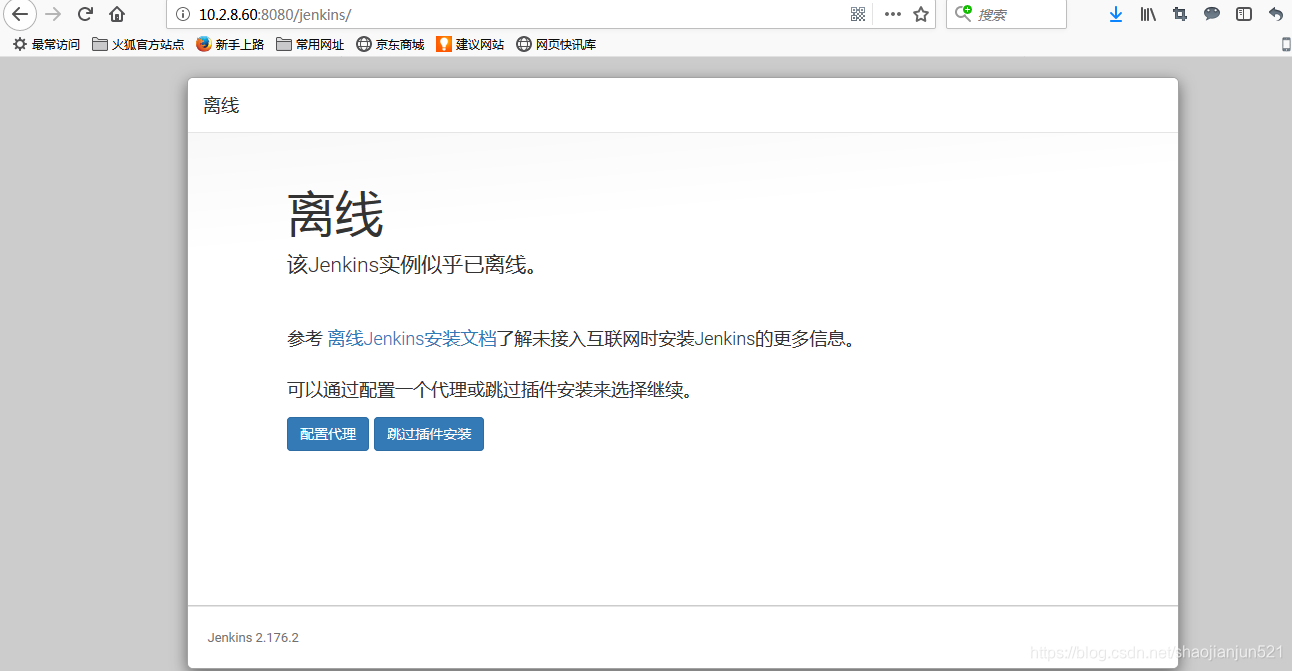Click the 该Jenkins实例似乎已离线 message
The width and height of the screenshot is (1292, 671).
pyautogui.click(x=412, y=265)
